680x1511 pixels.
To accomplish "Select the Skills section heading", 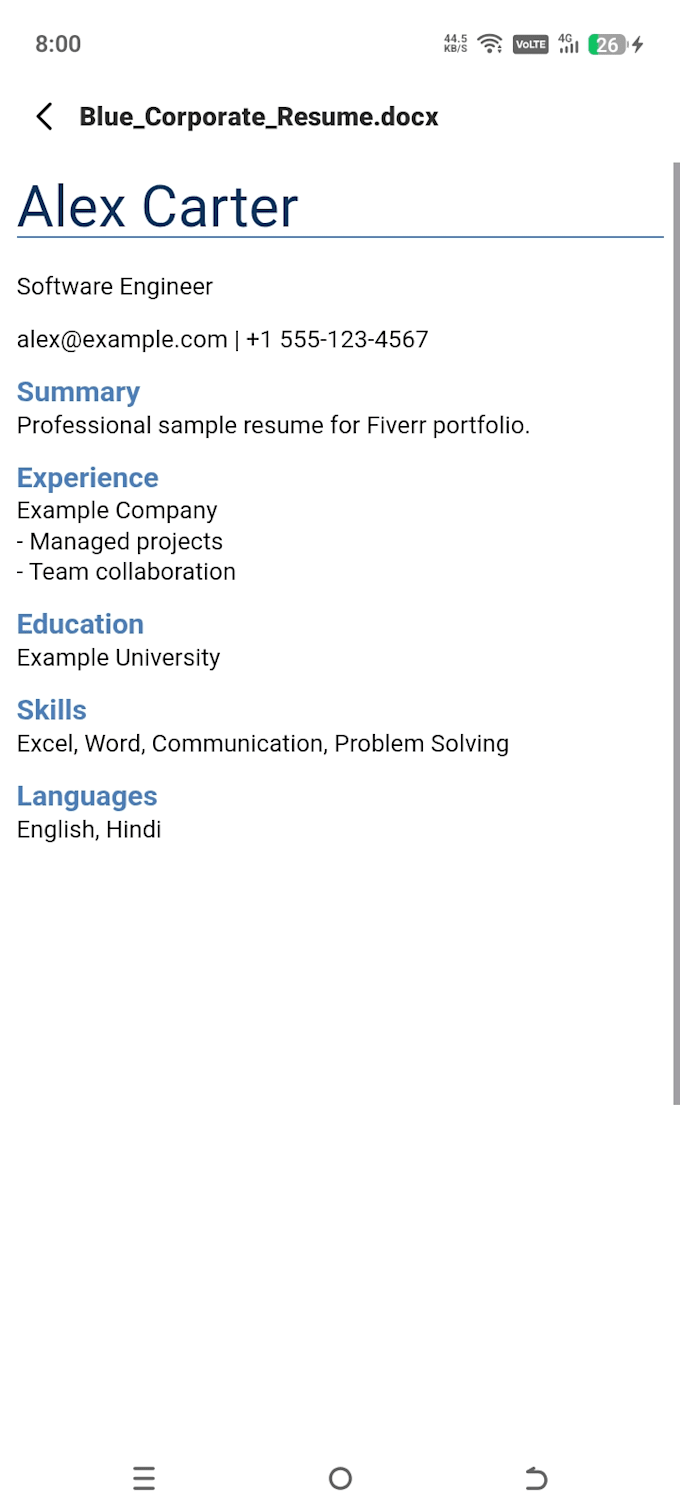I will pos(52,710).
